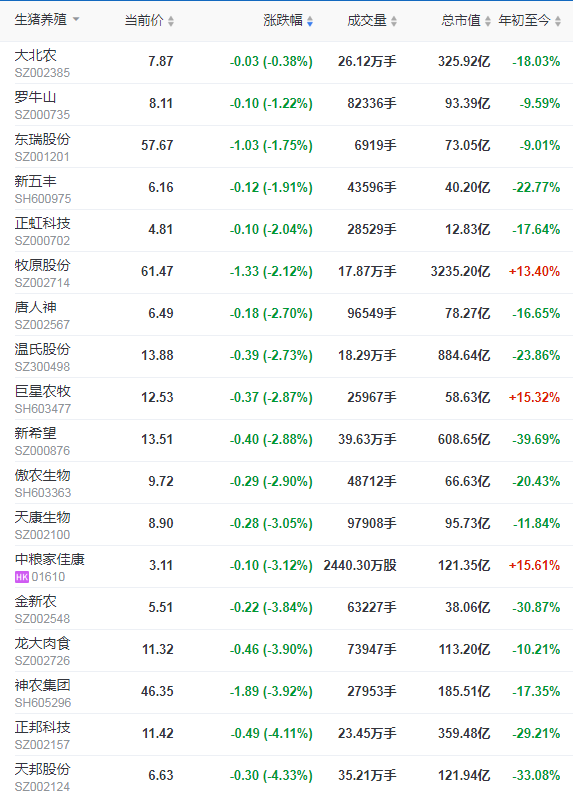Image resolution: width=573 pixels, height=797 pixels.
Task: Click 巨星农牧 year-to-date +15.32%
Action: [x=534, y=397]
